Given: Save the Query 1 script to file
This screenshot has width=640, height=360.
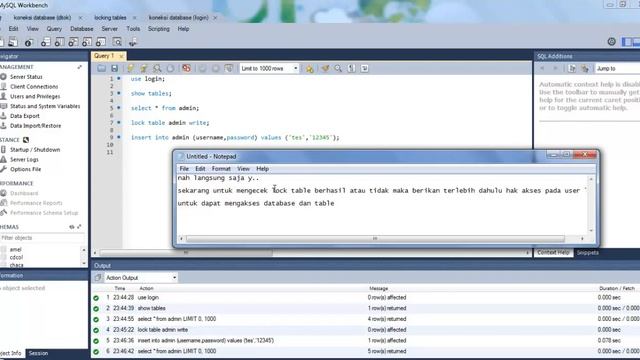Looking at the screenshot, I should [114, 68].
